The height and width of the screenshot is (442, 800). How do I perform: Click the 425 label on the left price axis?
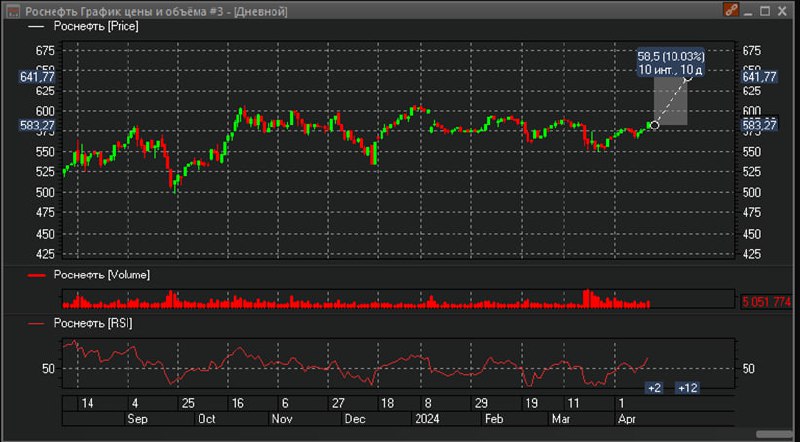45,254
